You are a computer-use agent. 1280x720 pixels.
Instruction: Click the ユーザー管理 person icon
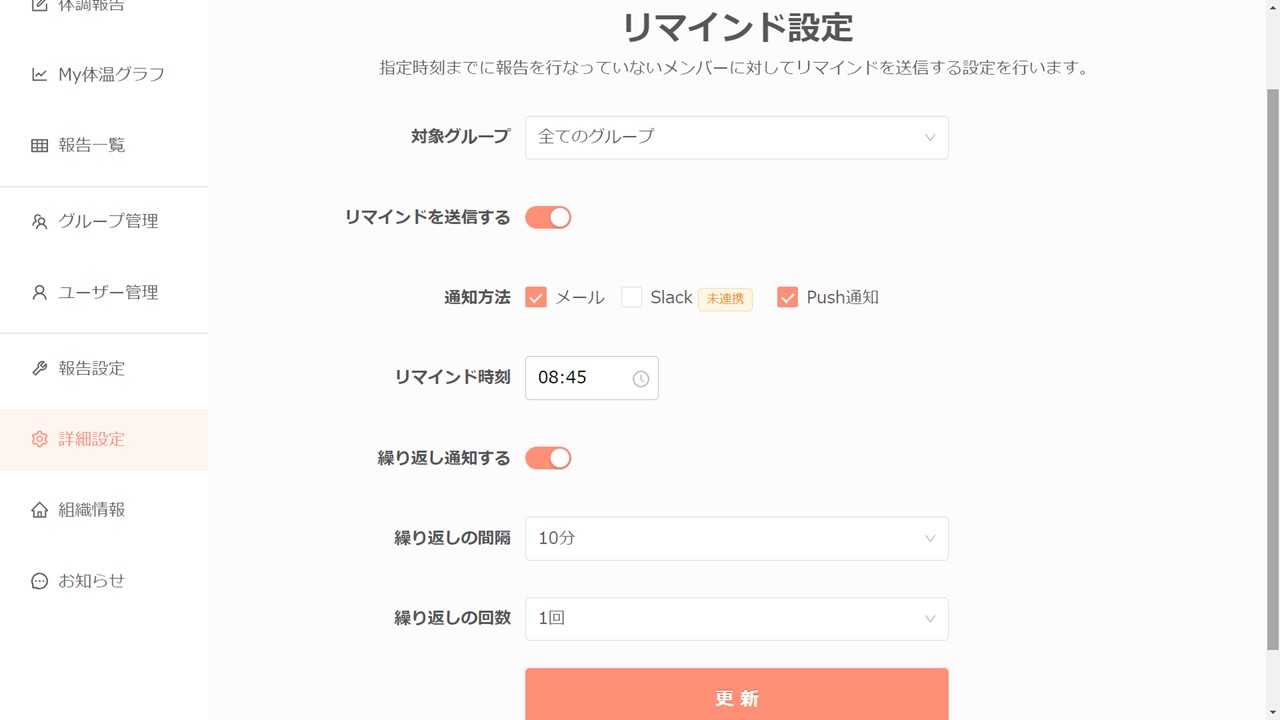39,293
